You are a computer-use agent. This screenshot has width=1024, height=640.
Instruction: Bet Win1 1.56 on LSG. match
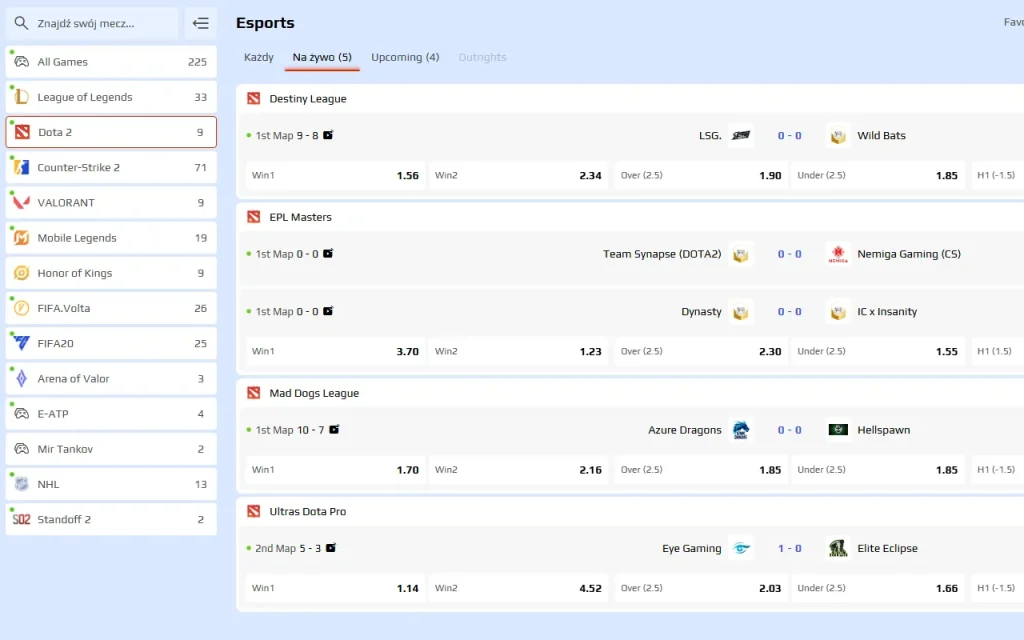(335, 175)
